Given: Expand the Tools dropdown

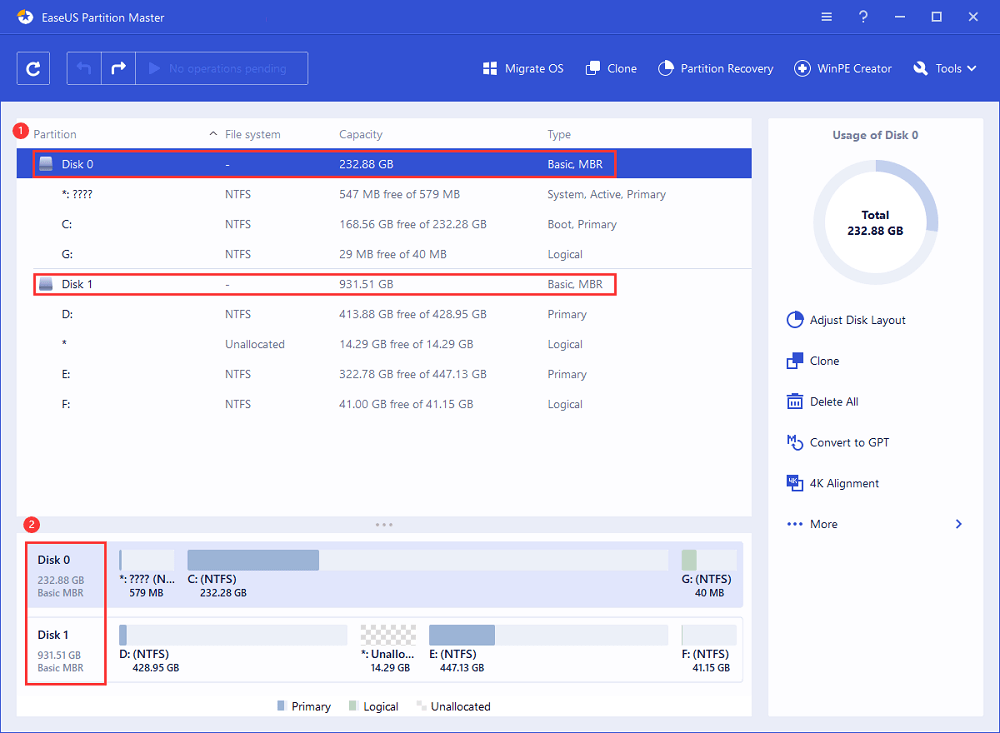Looking at the screenshot, I should pos(945,68).
